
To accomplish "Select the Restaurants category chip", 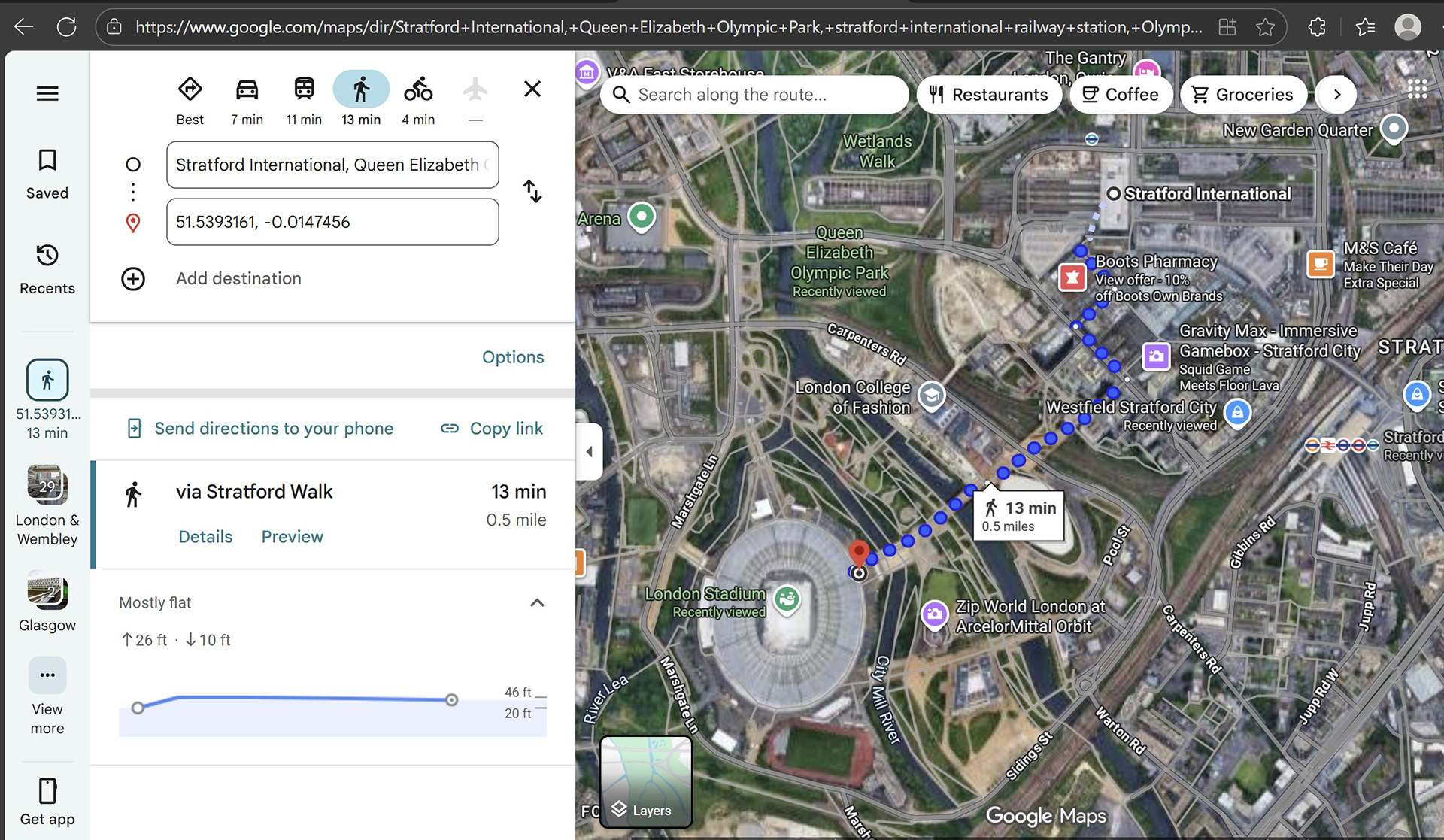I will (x=989, y=94).
